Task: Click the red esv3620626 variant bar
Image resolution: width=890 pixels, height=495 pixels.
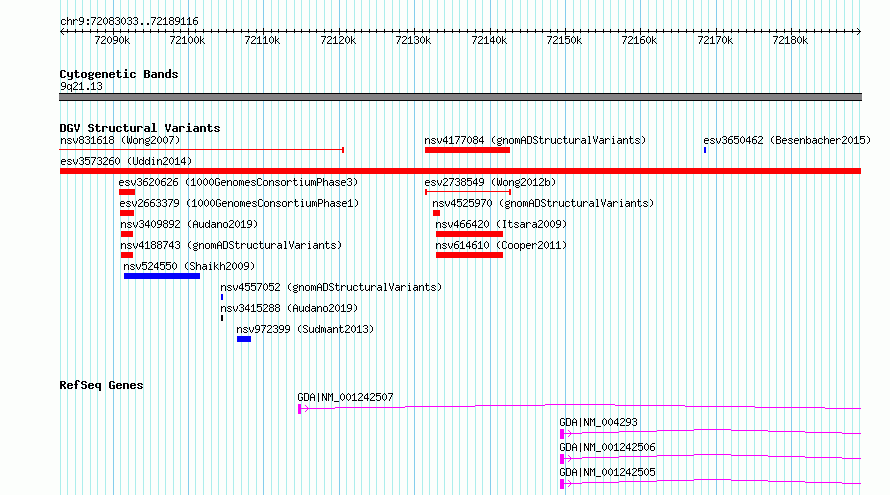Action: [x=127, y=192]
